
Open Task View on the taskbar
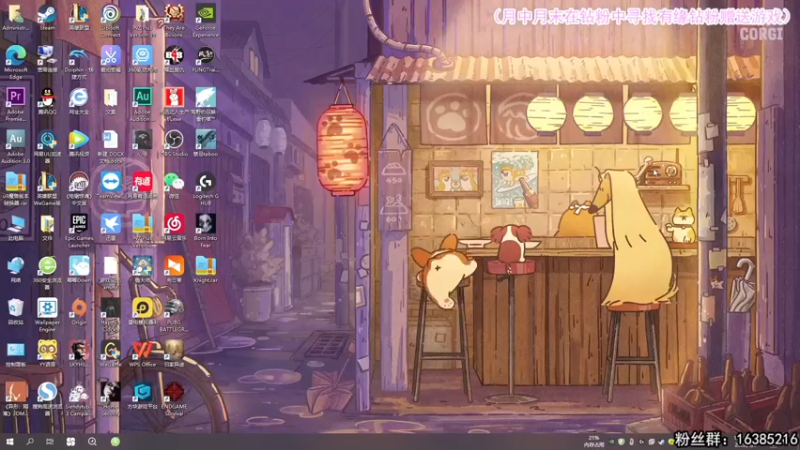click(49, 441)
